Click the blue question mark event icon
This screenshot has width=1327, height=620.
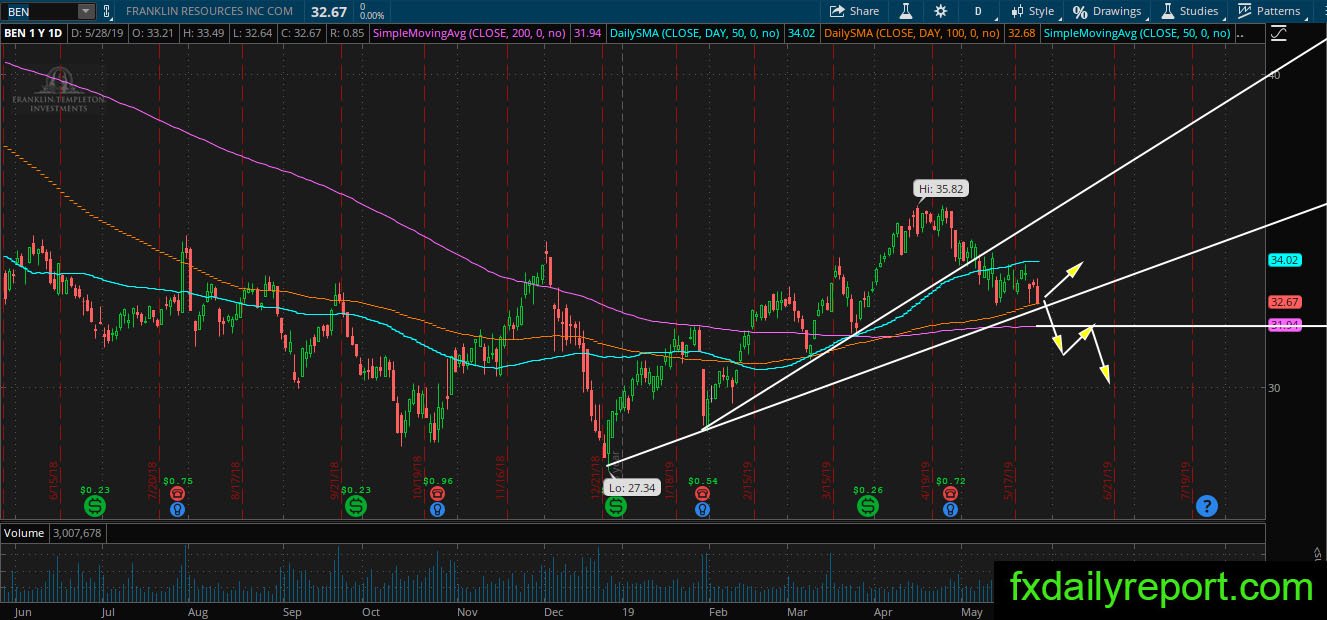[1206, 506]
